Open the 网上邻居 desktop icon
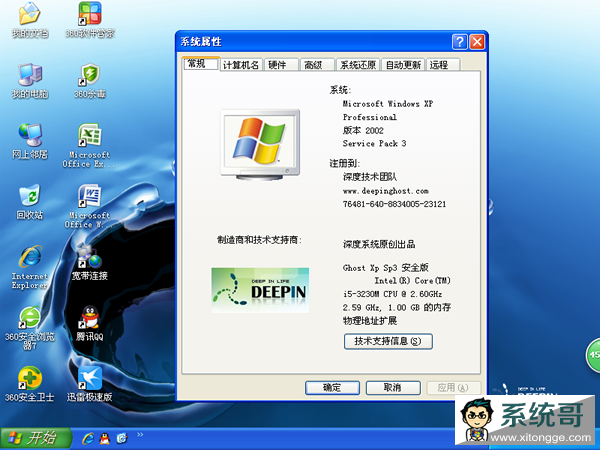This screenshot has width=600, height=450. (30, 141)
